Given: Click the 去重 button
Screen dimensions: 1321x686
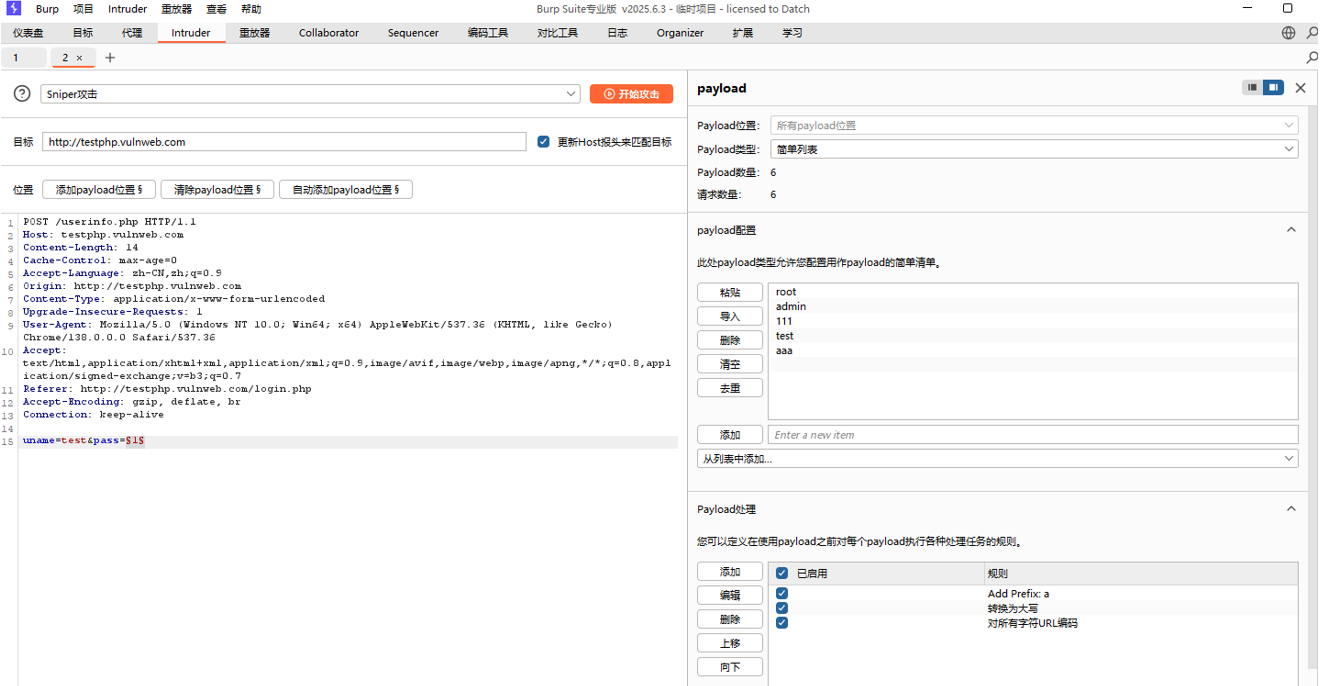Looking at the screenshot, I should (730, 388).
